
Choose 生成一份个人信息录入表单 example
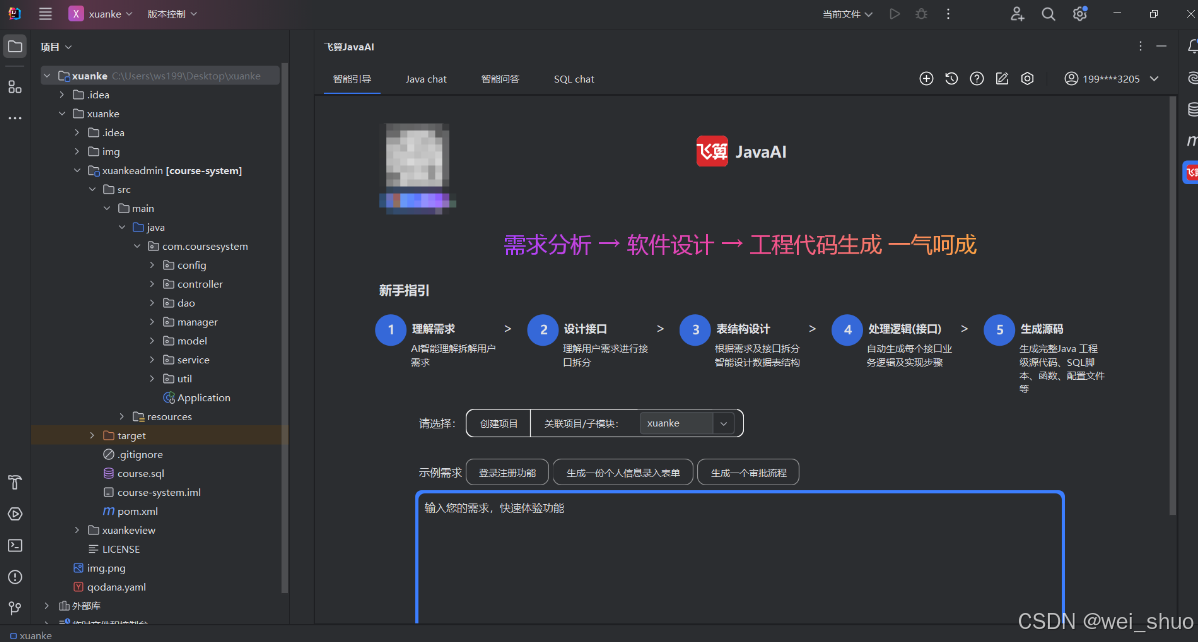click(x=623, y=472)
